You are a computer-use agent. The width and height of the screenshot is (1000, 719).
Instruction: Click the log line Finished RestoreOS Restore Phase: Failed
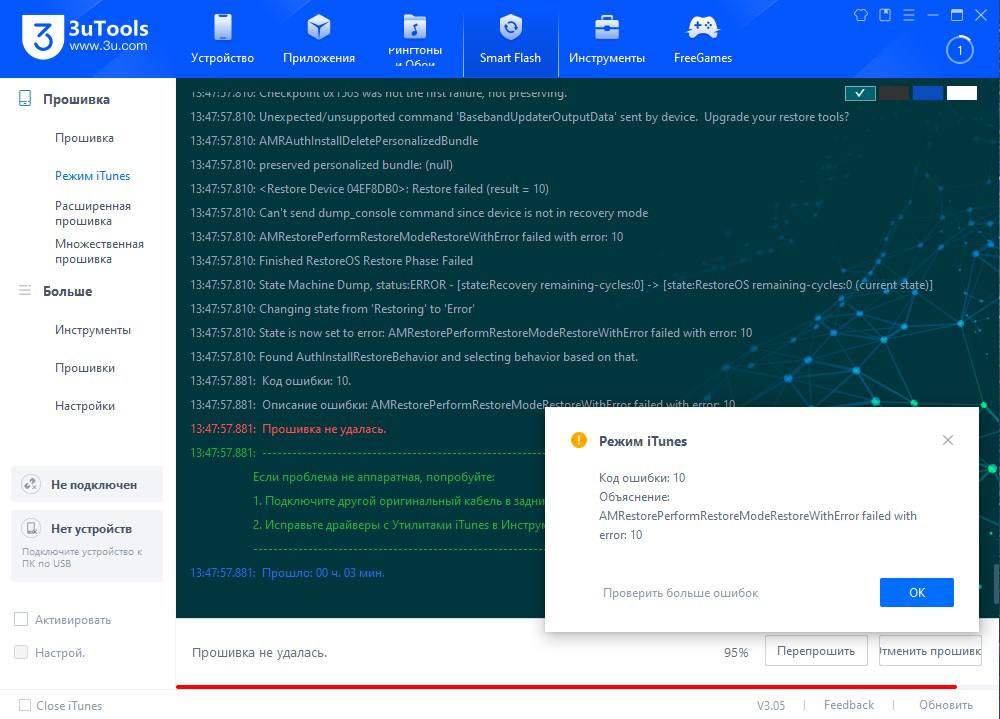(x=332, y=261)
